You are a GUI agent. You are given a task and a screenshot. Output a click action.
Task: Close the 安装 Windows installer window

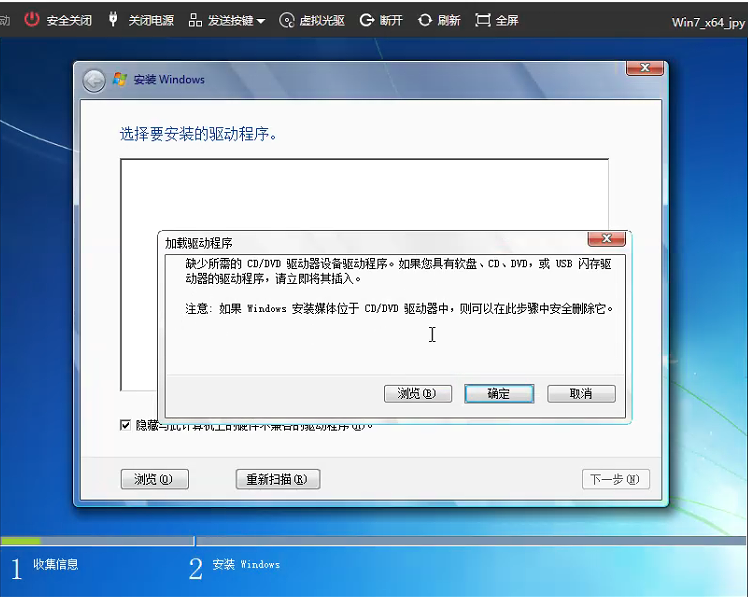pos(644,68)
